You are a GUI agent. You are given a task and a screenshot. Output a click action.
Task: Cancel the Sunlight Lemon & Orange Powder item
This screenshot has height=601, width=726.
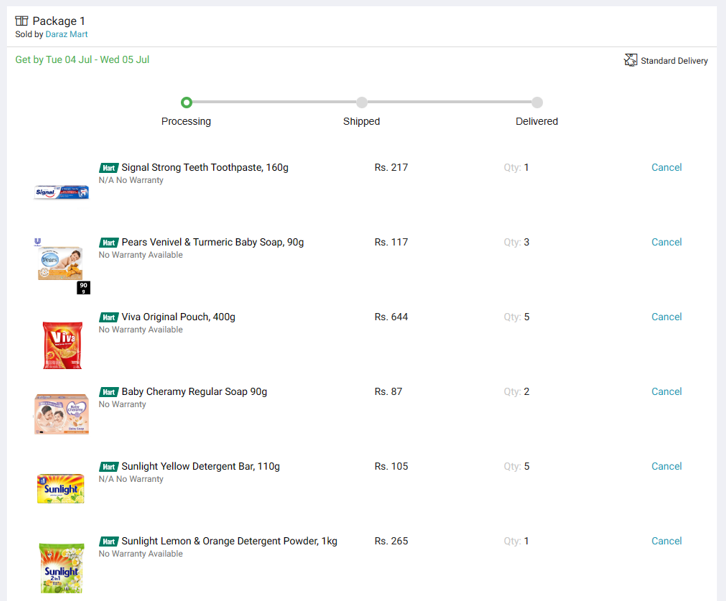[x=666, y=541]
